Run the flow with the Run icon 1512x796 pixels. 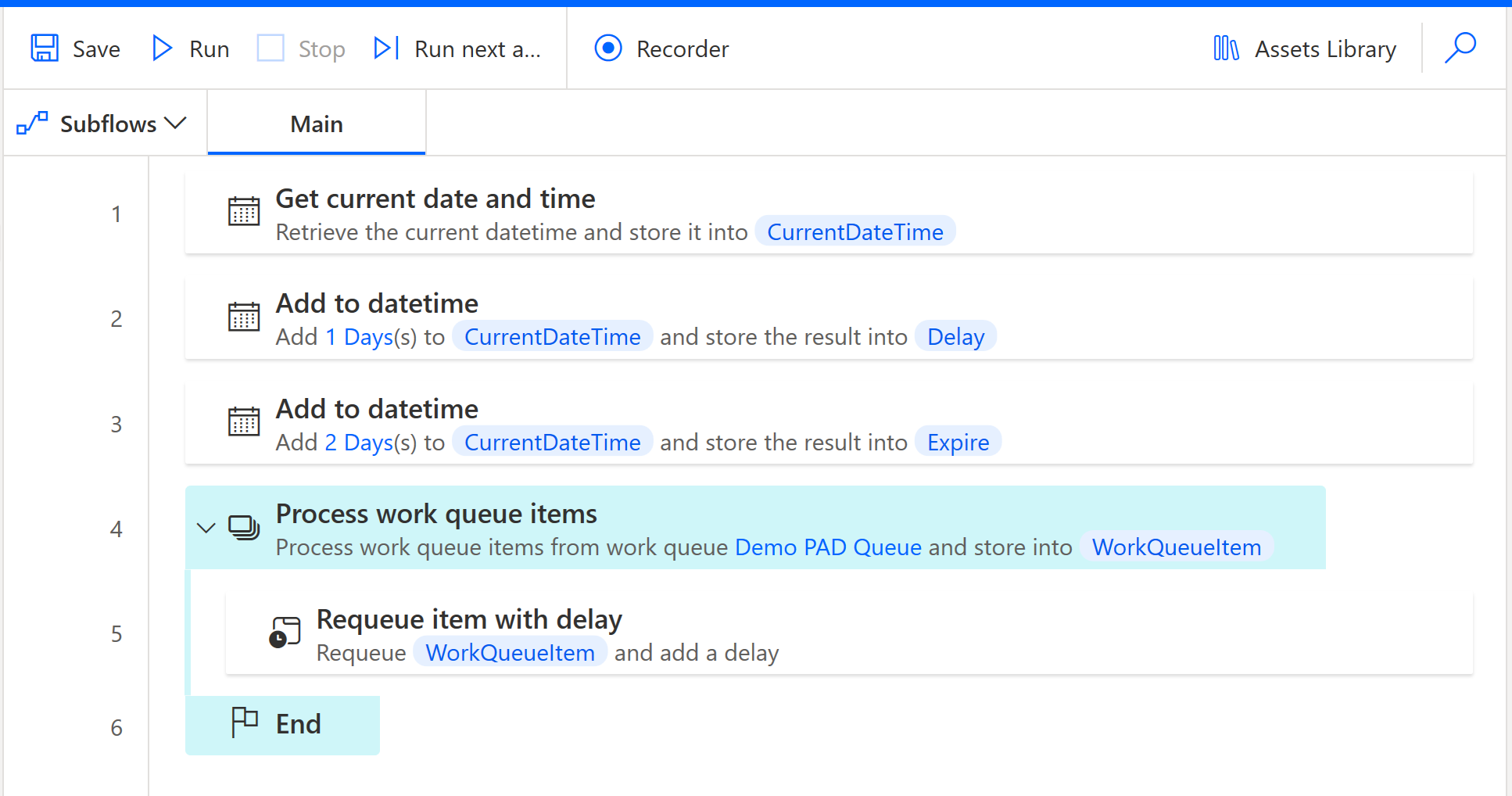coord(162,48)
